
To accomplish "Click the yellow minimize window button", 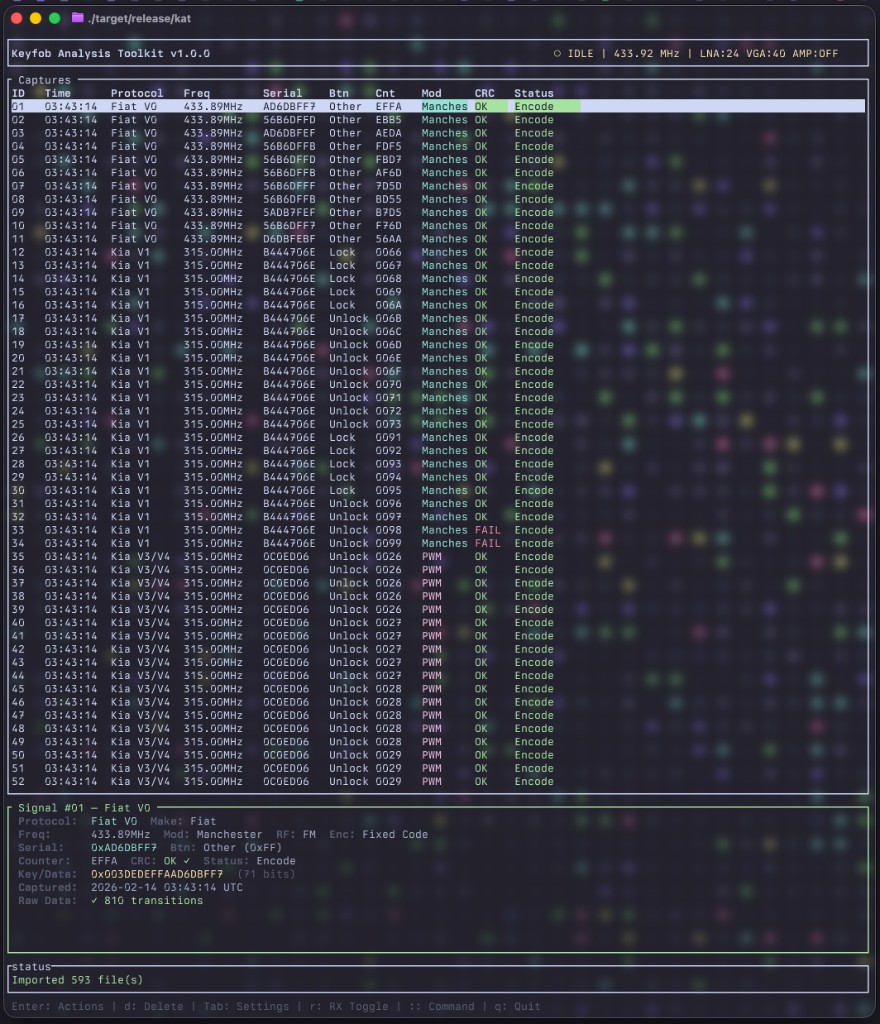I will tap(35, 18).
